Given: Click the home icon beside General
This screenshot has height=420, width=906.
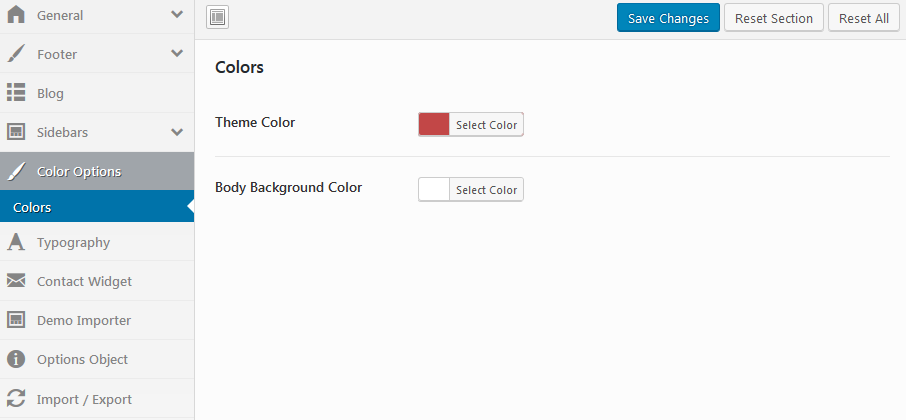Looking at the screenshot, I should (16, 15).
